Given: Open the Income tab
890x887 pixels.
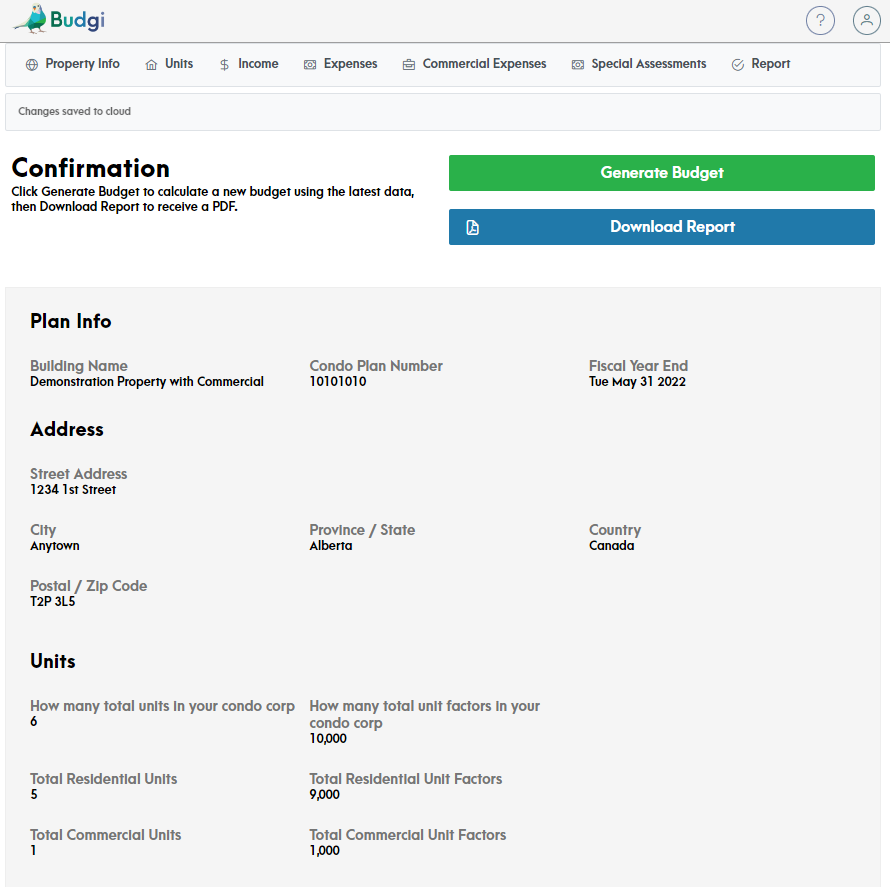Looking at the screenshot, I should 249,64.
